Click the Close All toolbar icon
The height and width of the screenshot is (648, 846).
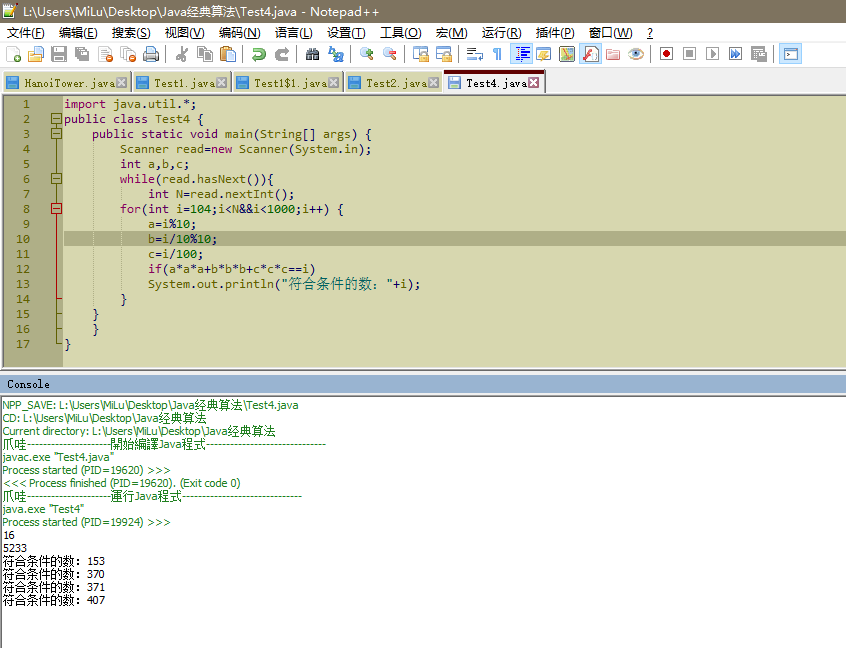128,54
